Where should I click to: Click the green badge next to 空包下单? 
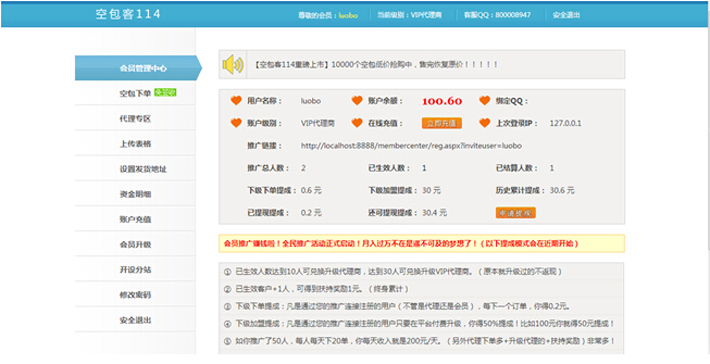click(165, 92)
